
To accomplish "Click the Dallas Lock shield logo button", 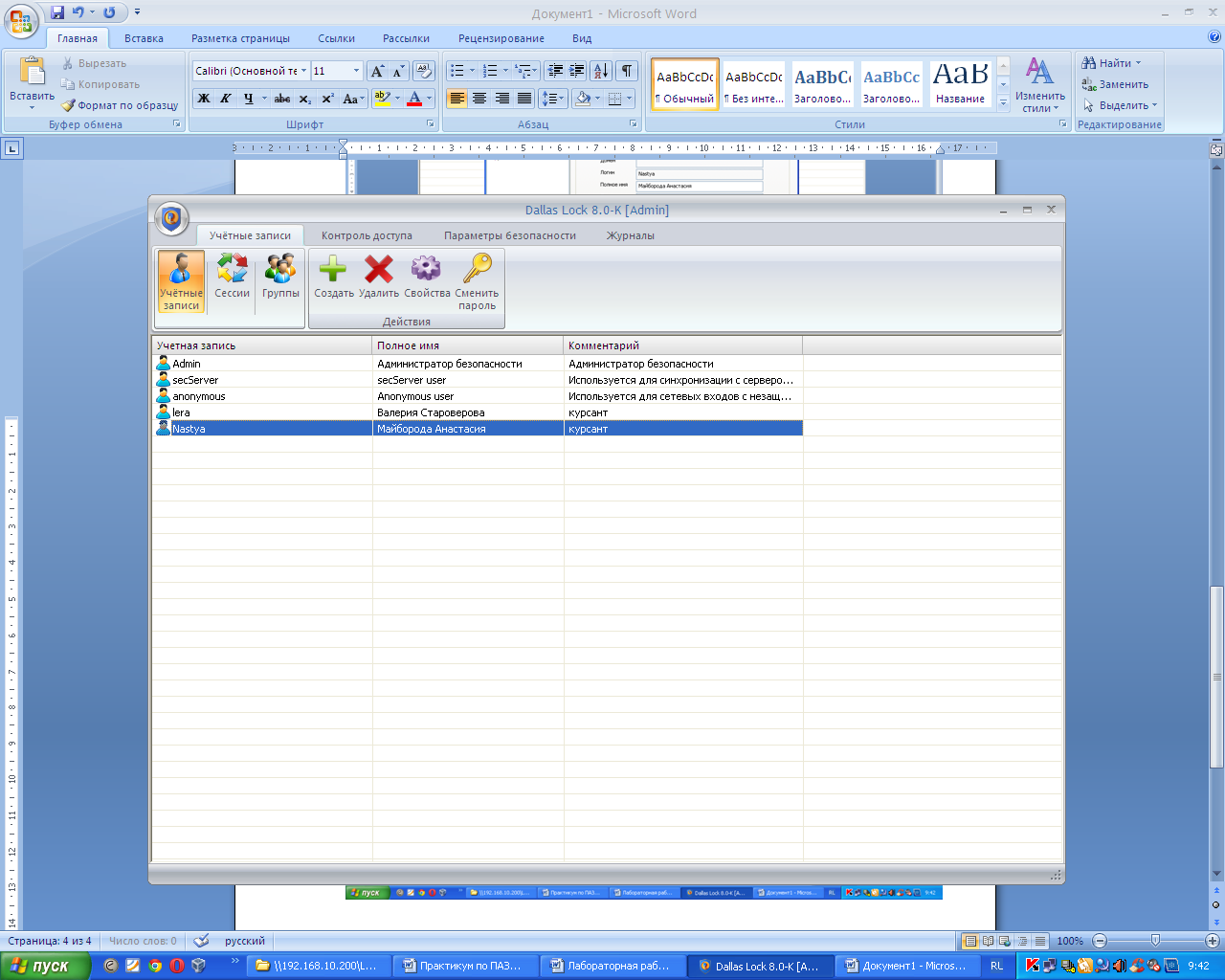I will pos(171,218).
